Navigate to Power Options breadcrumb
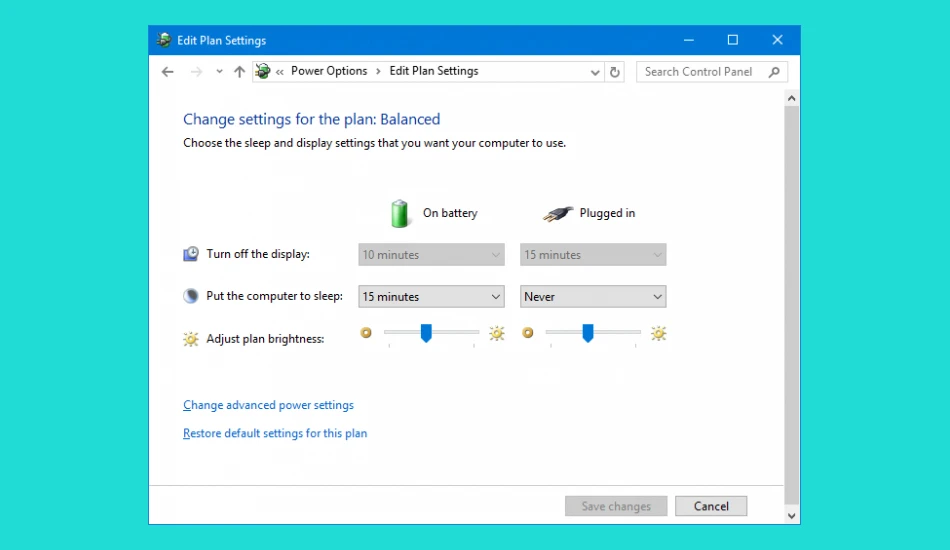950x550 pixels. click(x=329, y=71)
